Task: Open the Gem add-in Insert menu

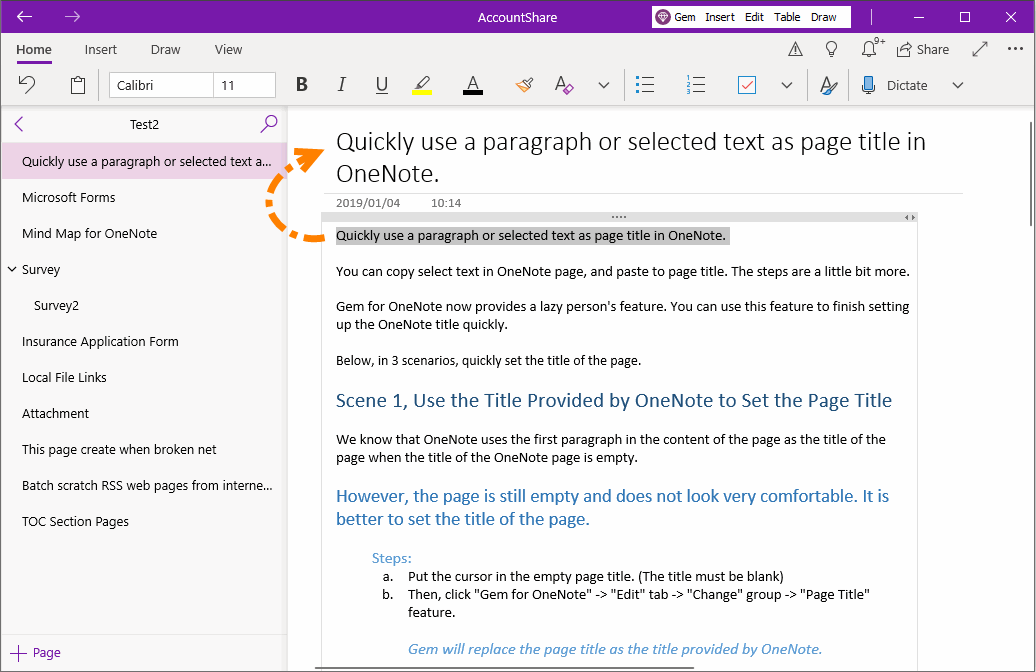Action: pyautogui.click(x=720, y=17)
